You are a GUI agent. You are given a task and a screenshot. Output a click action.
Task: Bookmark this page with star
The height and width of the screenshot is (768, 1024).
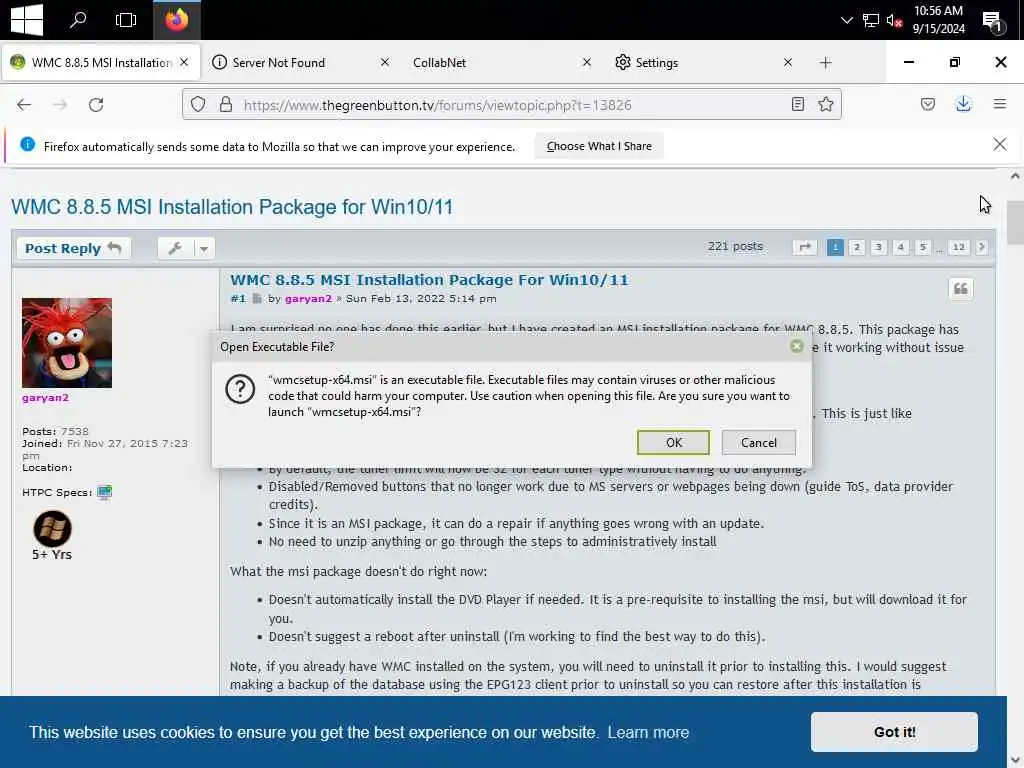click(x=825, y=104)
